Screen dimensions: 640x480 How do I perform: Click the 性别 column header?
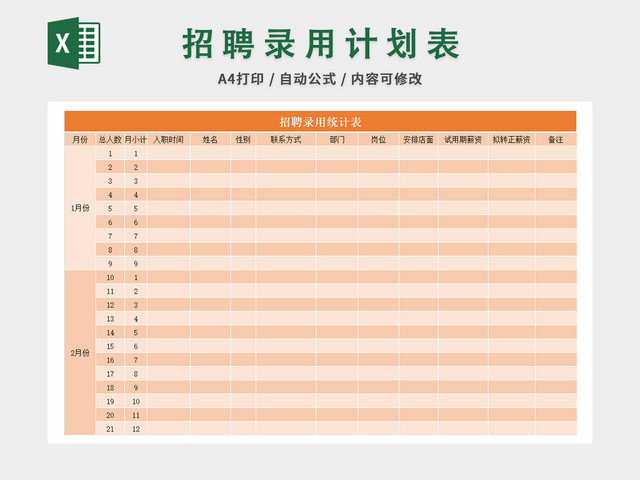tap(243, 140)
